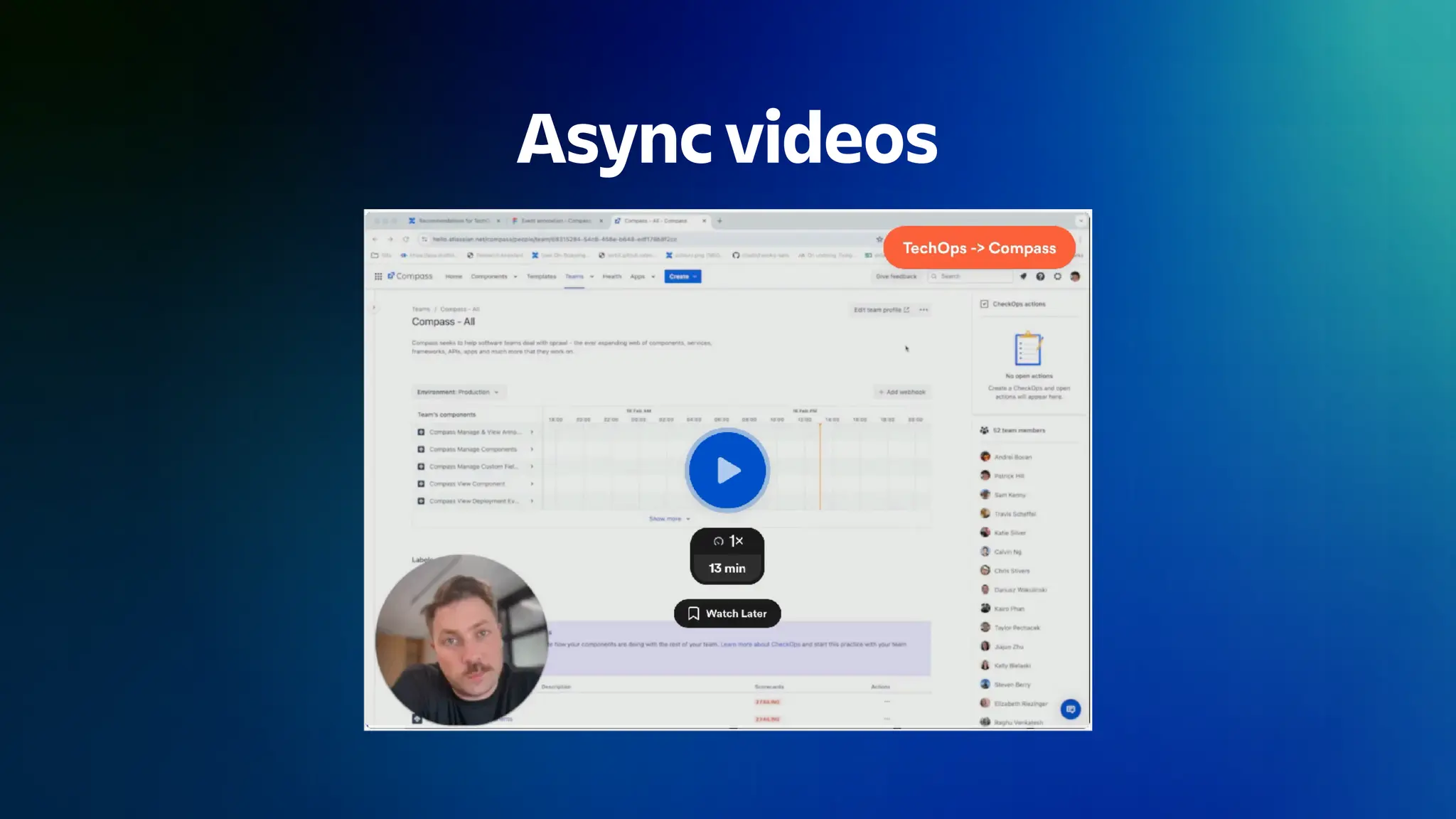The image size is (1456, 819).
Task: Open Katie Silver's team member entry
Action: [x=1003, y=532]
